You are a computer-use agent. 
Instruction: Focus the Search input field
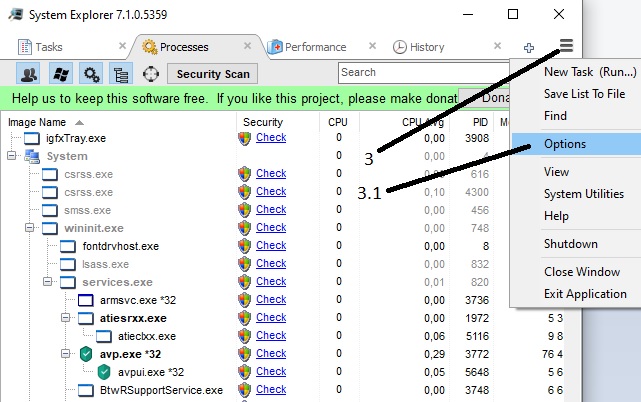point(424,73)
